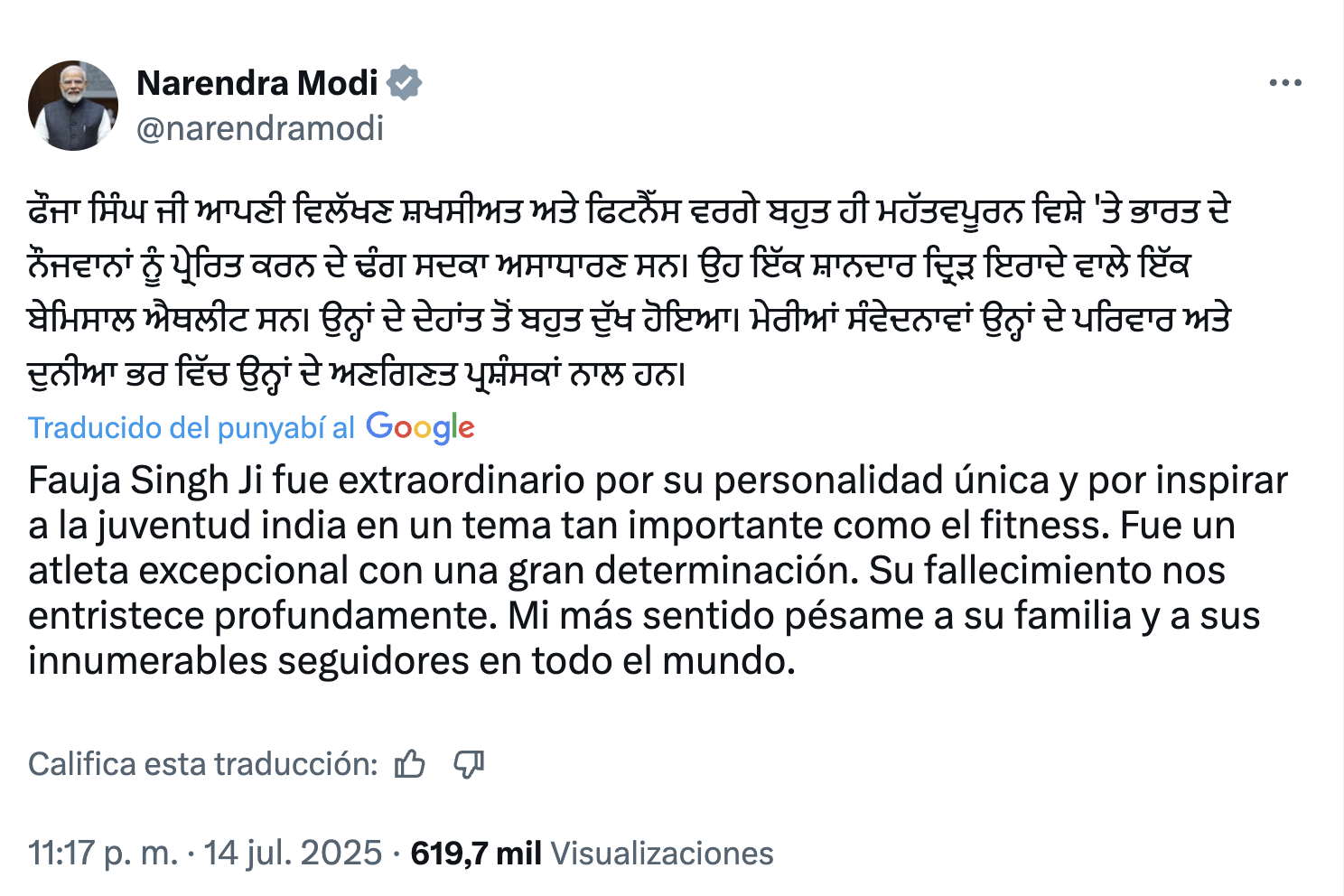Click the 'Traducido del punyabí al' link
Image resolution: width=1344 pixels, height=896 pixels.
(191, 428)
